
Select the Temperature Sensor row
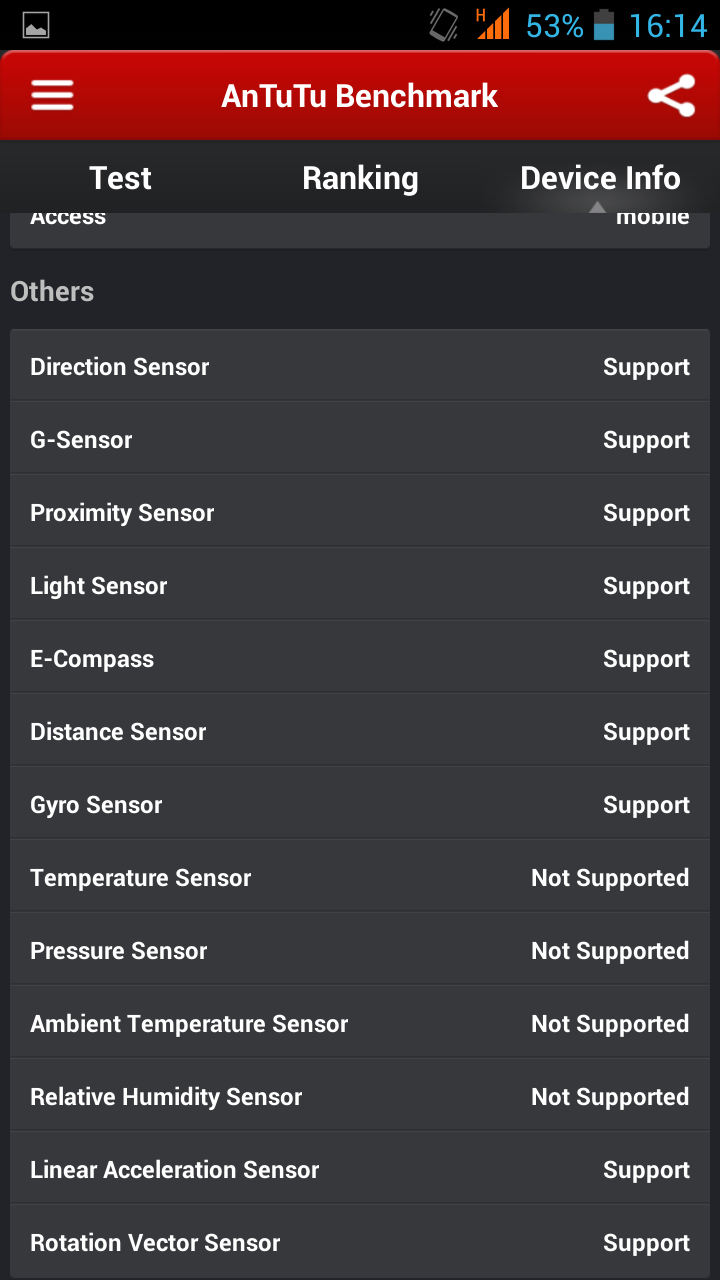click(x=360, y=877)
